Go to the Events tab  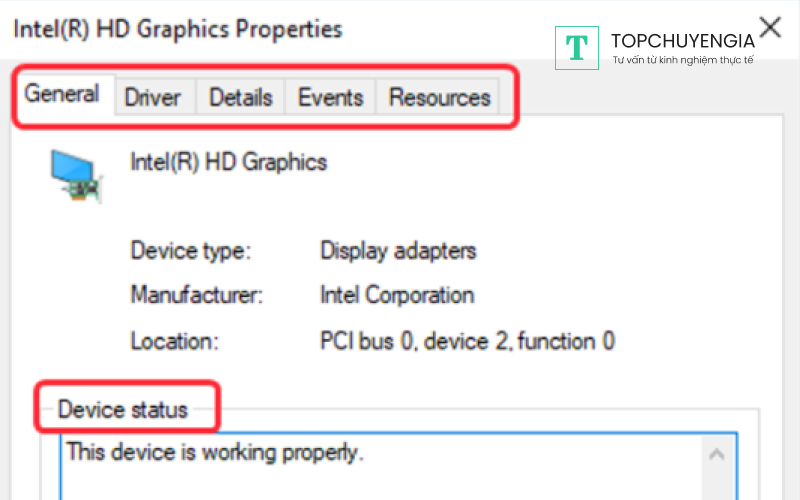coord(330,97)
